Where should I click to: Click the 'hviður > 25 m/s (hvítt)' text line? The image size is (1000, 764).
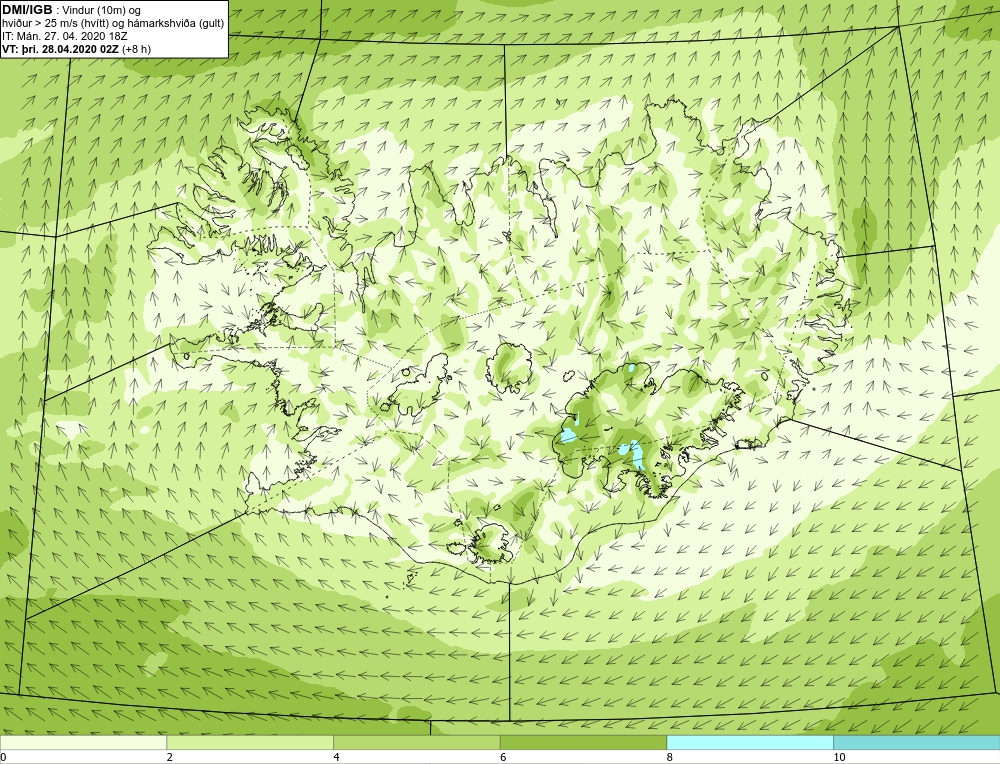click(114, 24)
